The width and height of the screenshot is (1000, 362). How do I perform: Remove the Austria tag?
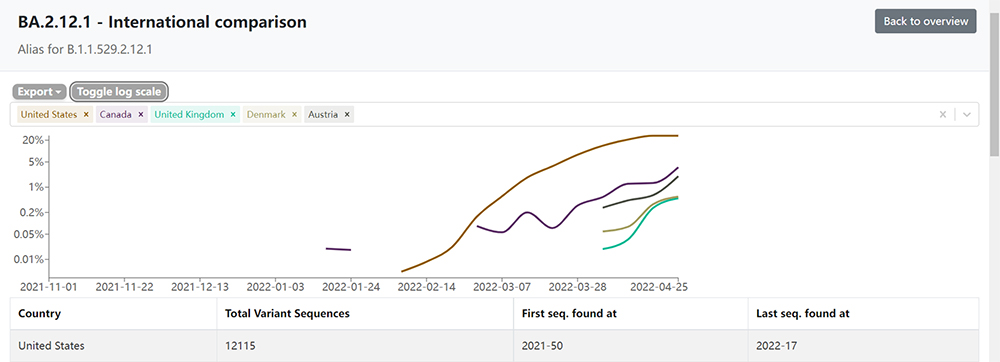click(x=347, y=115)
